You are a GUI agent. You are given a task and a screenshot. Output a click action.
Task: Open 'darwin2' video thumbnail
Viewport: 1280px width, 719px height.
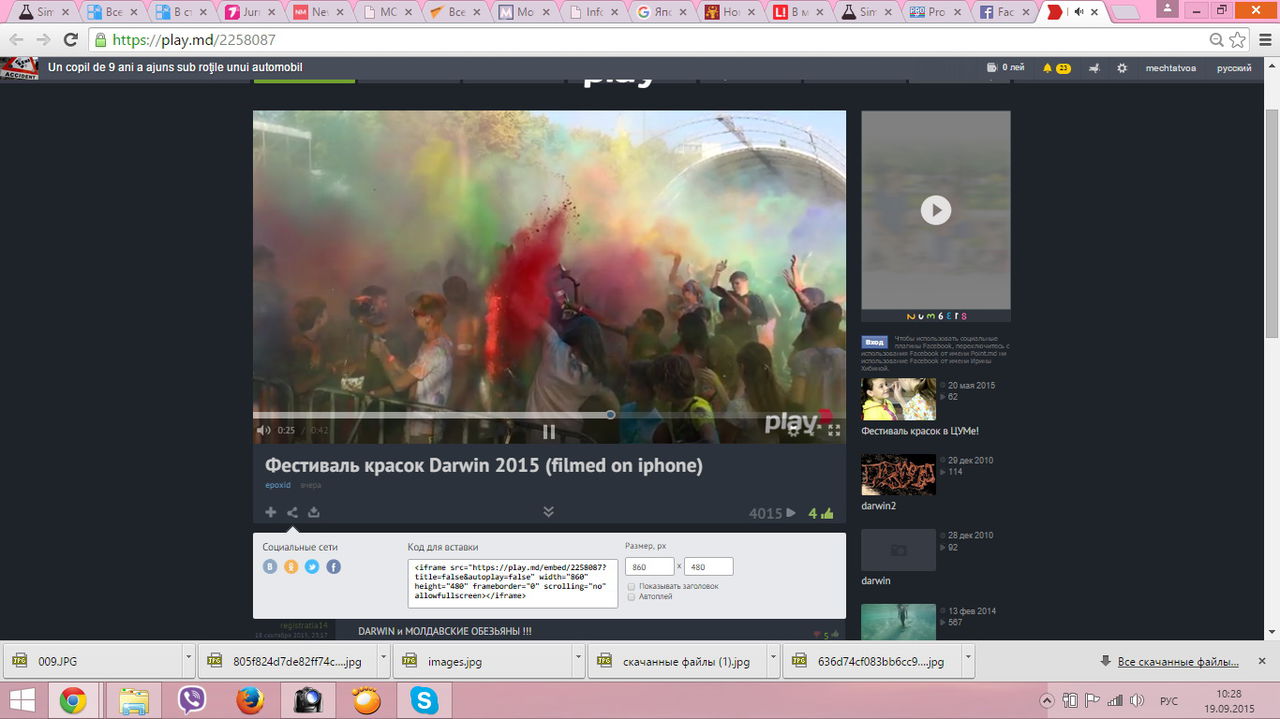[x=898, y=474]
